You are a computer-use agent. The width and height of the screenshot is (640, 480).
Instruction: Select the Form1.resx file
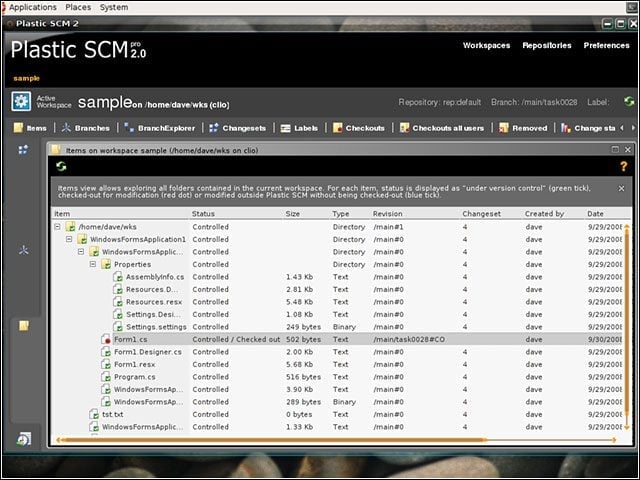[x=134, y=364]
